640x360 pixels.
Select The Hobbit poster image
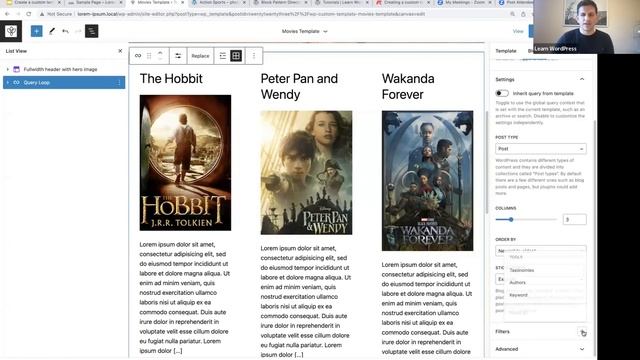(x=185, y=163)
